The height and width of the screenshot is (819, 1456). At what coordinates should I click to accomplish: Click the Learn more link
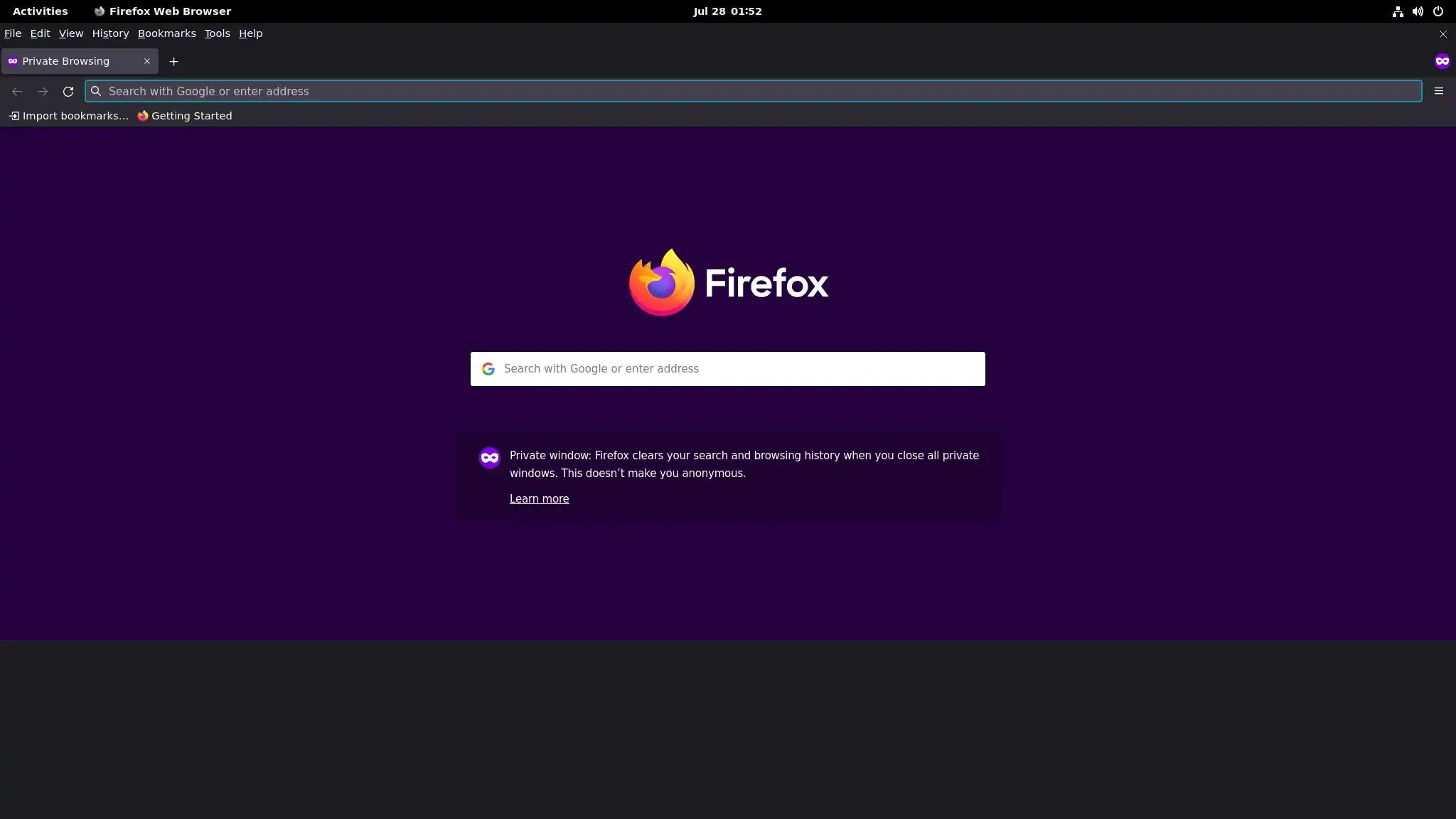539,499
